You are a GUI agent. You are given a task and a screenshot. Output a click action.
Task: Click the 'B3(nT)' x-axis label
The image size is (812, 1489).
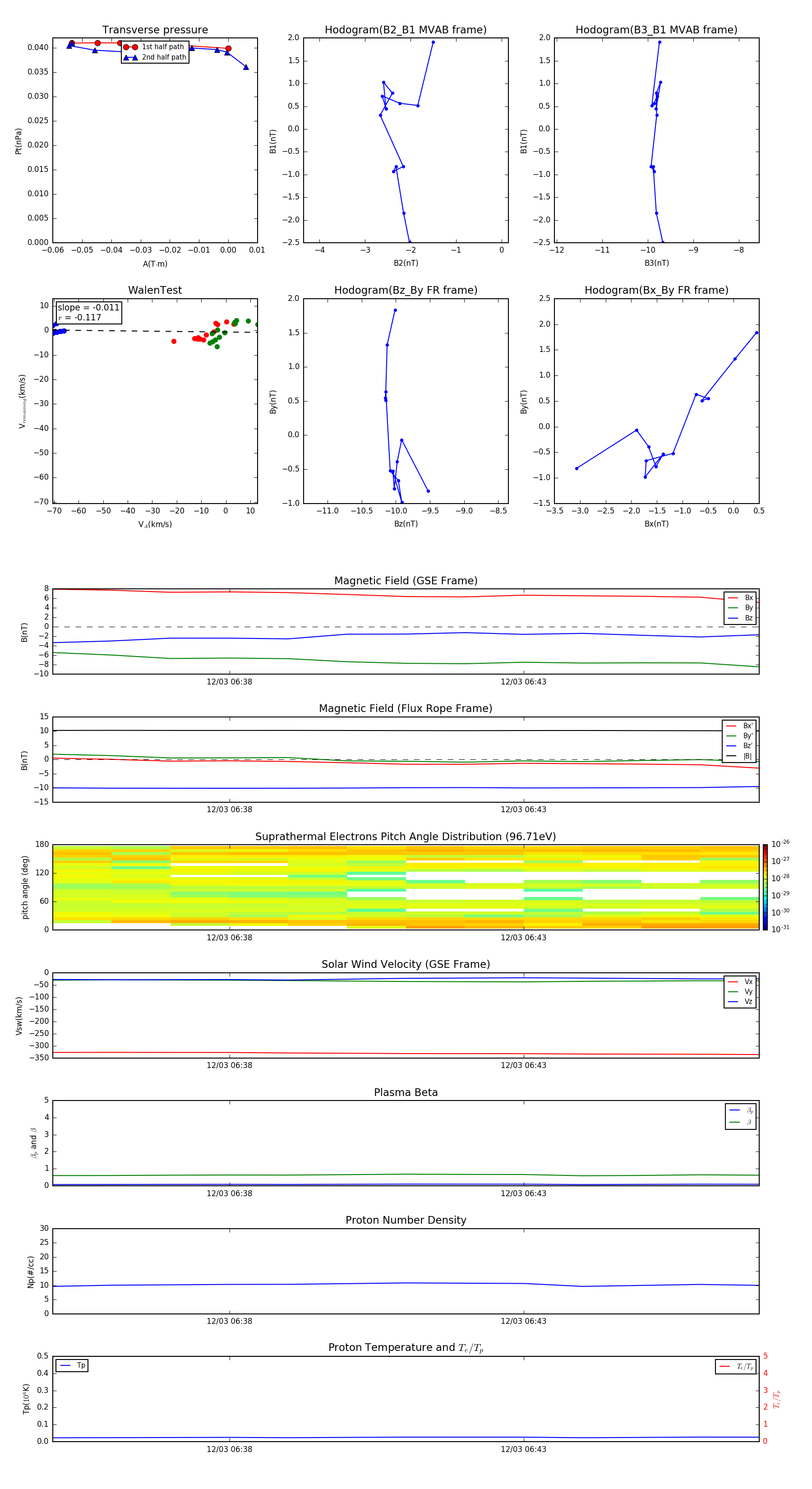pos(656,263)
